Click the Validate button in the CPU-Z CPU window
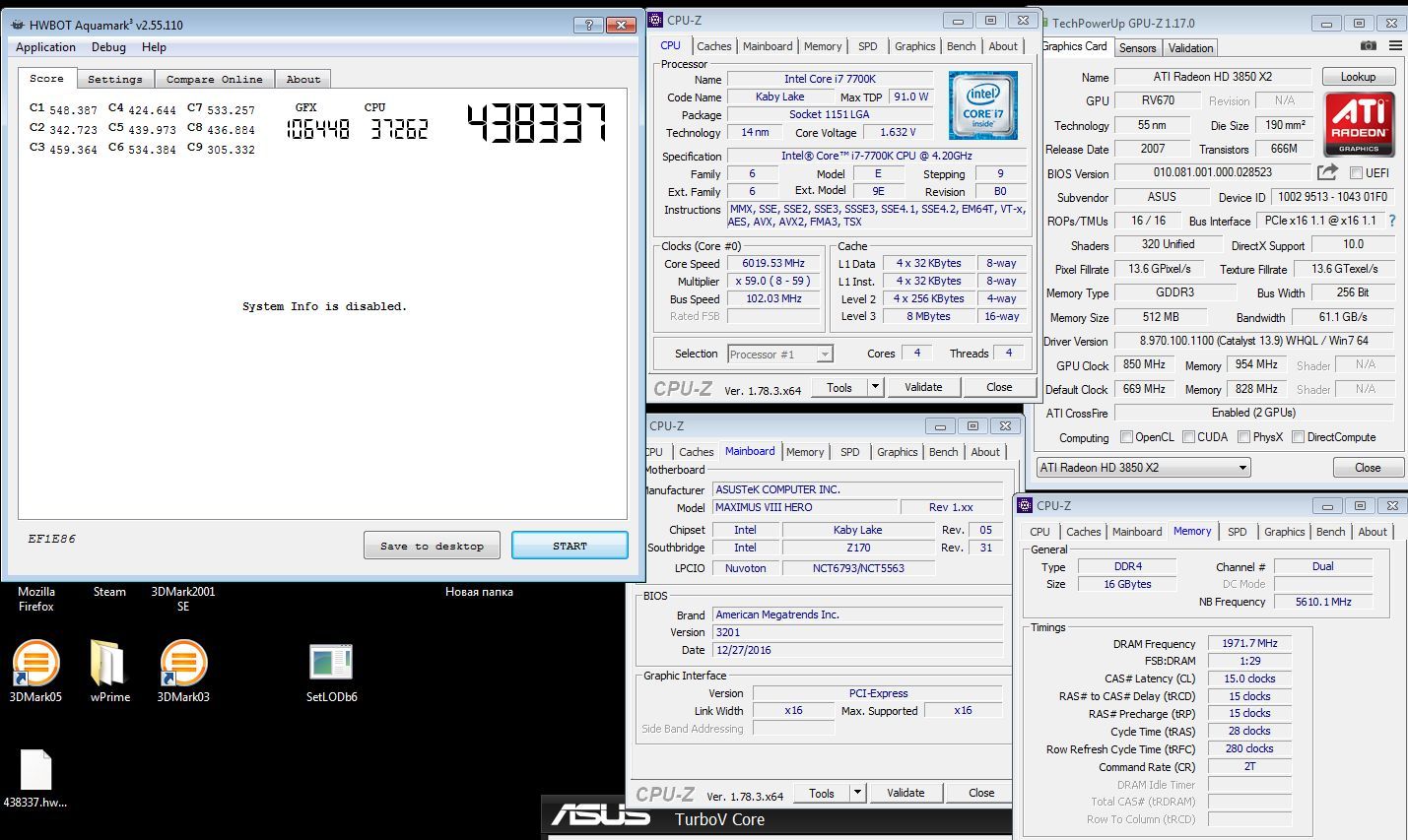The image size is (1408, 840). (x=923, y=387)
